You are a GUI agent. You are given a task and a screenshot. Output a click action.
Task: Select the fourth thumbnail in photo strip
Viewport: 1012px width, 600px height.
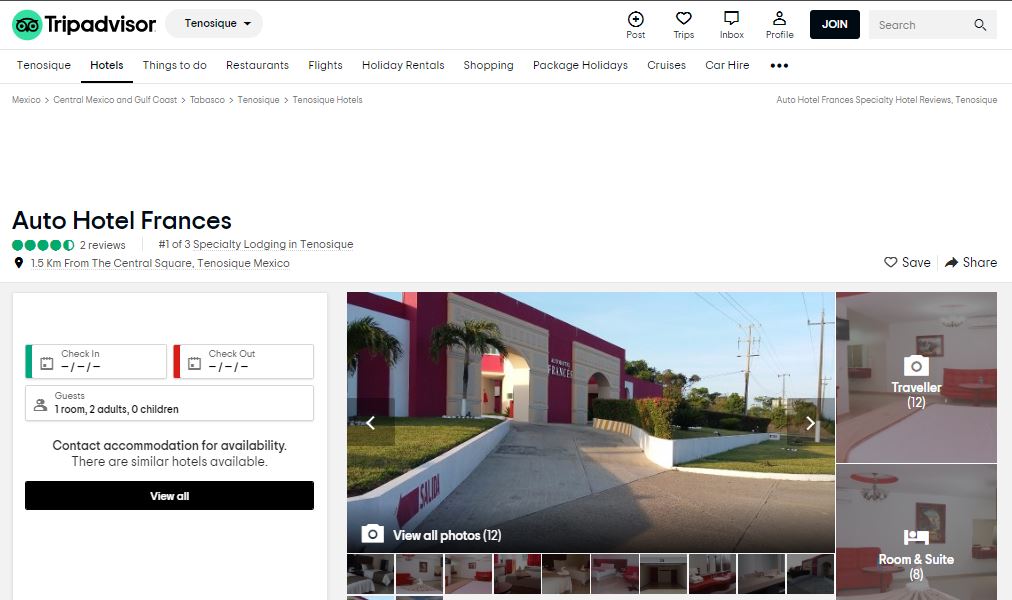[518, 574]
